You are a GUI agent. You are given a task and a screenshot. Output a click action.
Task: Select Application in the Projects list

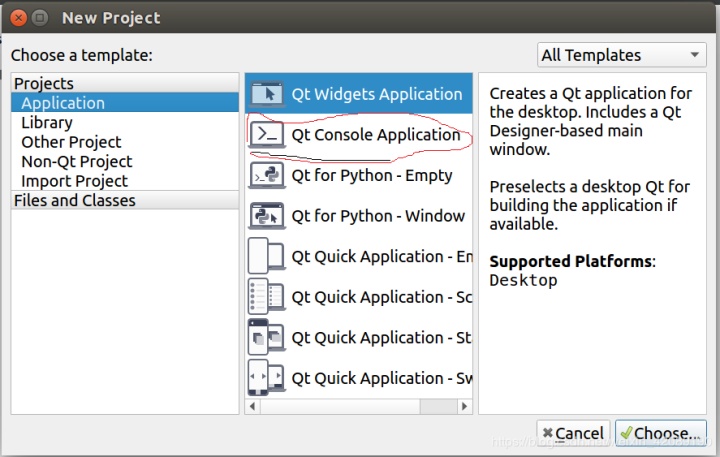125,103
